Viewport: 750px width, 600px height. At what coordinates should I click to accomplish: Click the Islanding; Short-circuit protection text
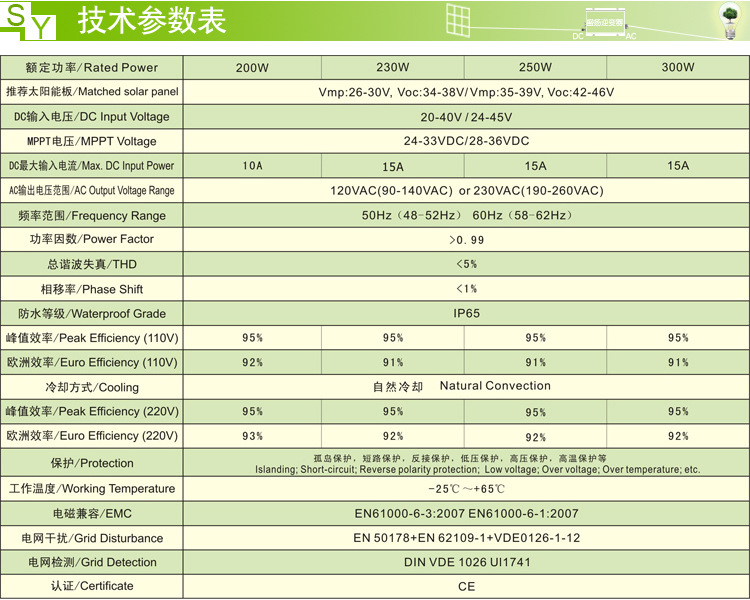(x=477, y=469)
